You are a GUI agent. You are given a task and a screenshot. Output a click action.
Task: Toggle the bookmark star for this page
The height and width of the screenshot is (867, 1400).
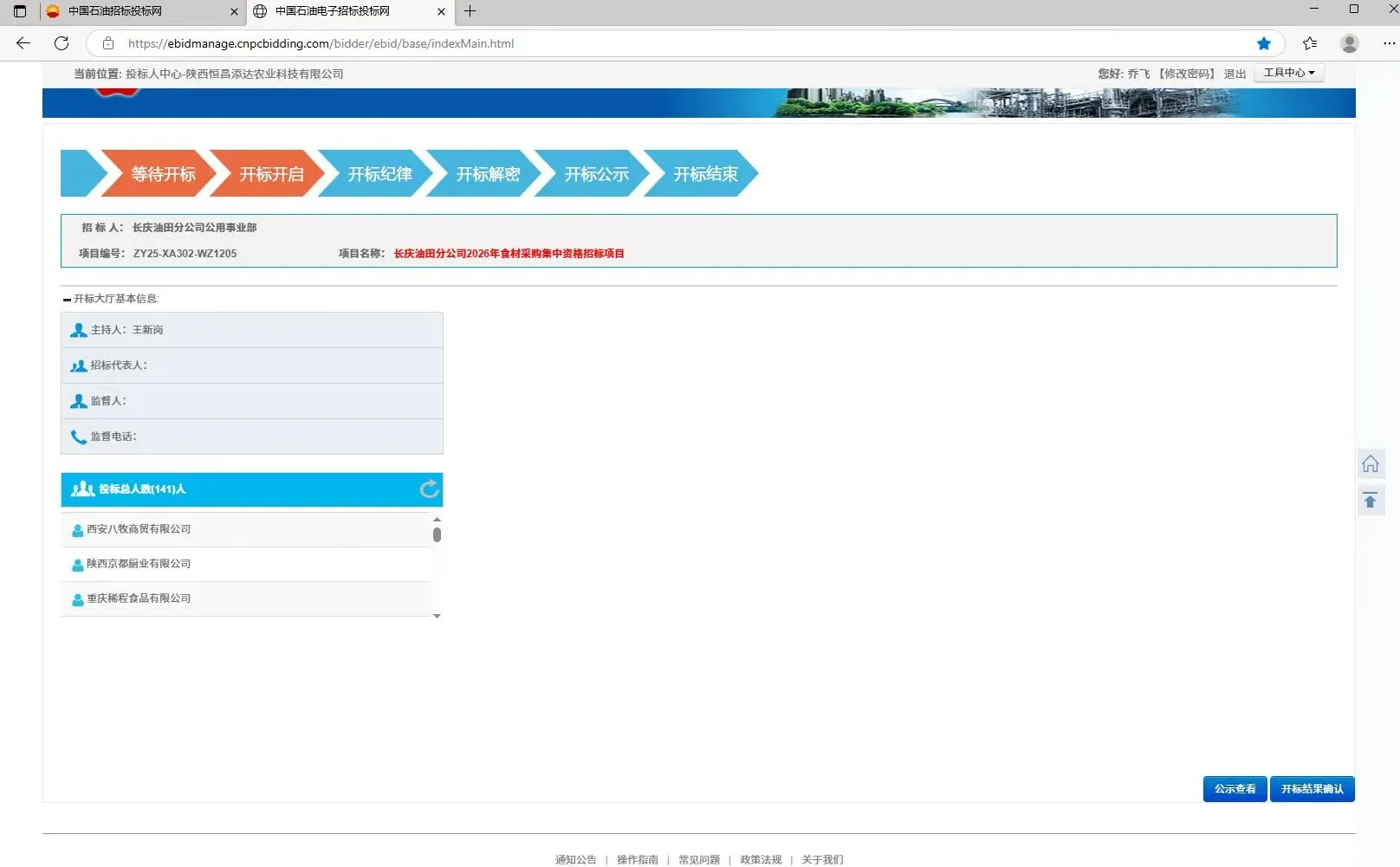(1264, 43)
